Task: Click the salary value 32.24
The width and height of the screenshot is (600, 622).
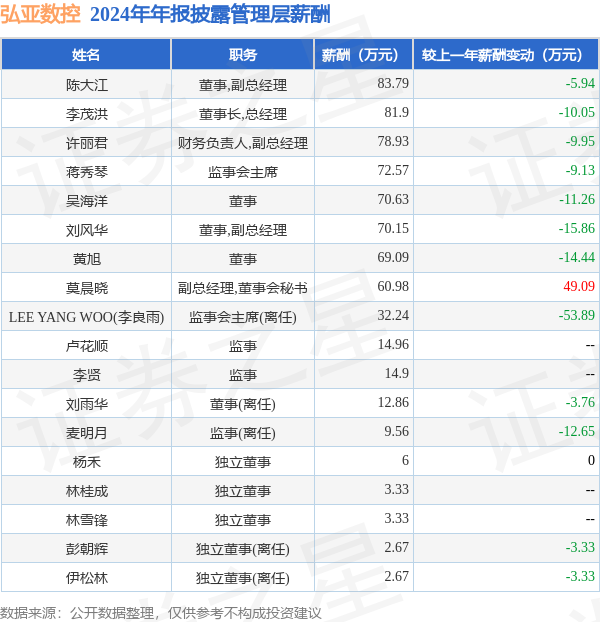Action: (x=393, y=315)
